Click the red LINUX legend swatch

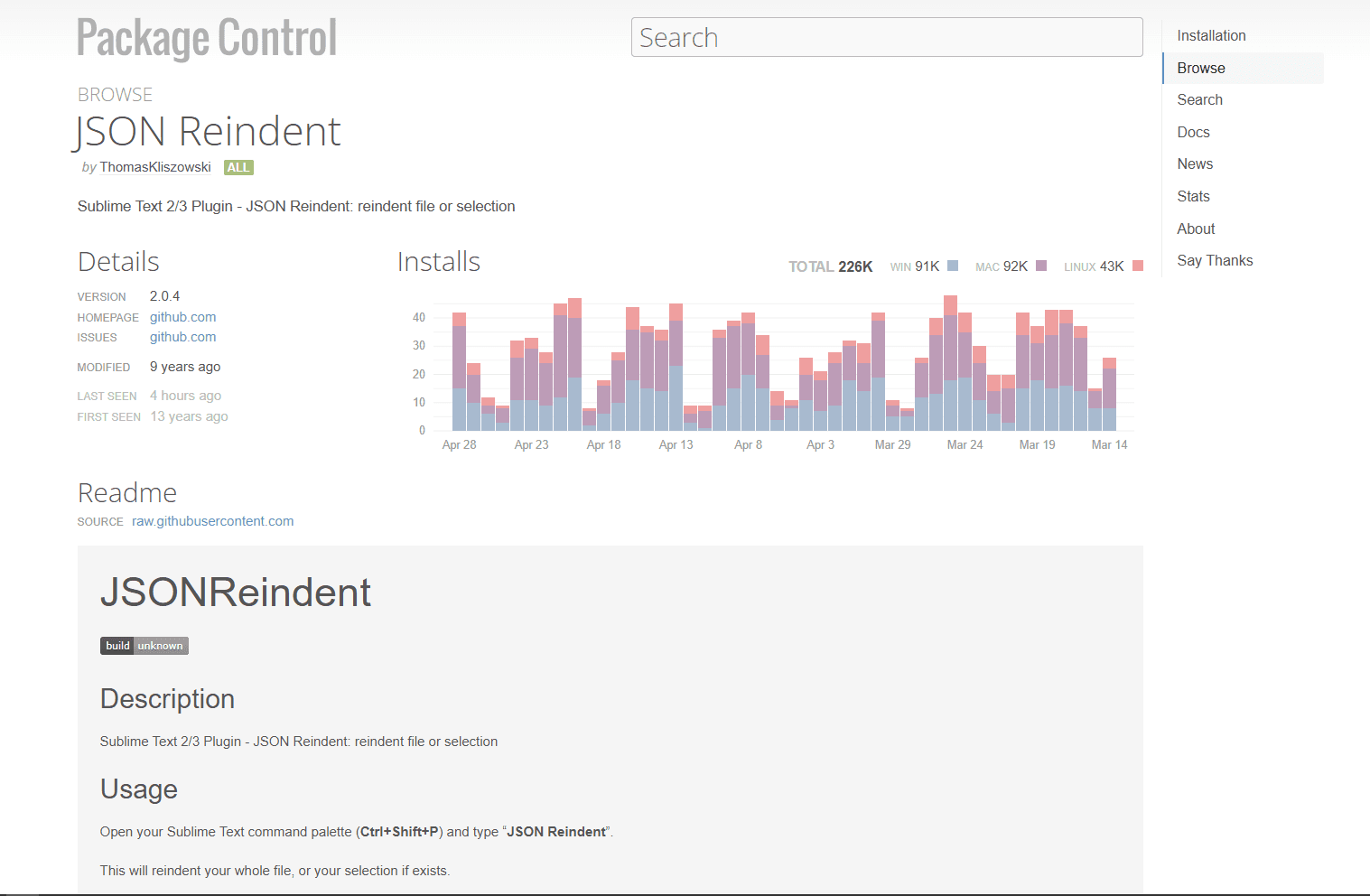pyautogui.click(x=1137, y=266)
